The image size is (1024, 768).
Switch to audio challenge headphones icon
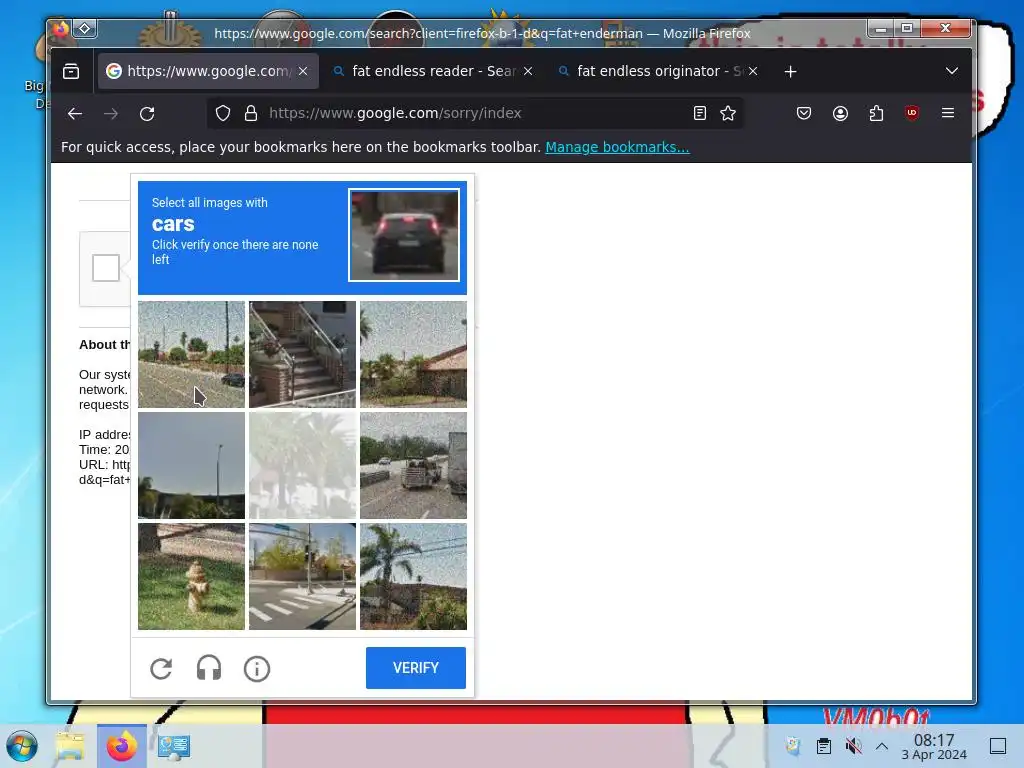(x=209, y=669)
